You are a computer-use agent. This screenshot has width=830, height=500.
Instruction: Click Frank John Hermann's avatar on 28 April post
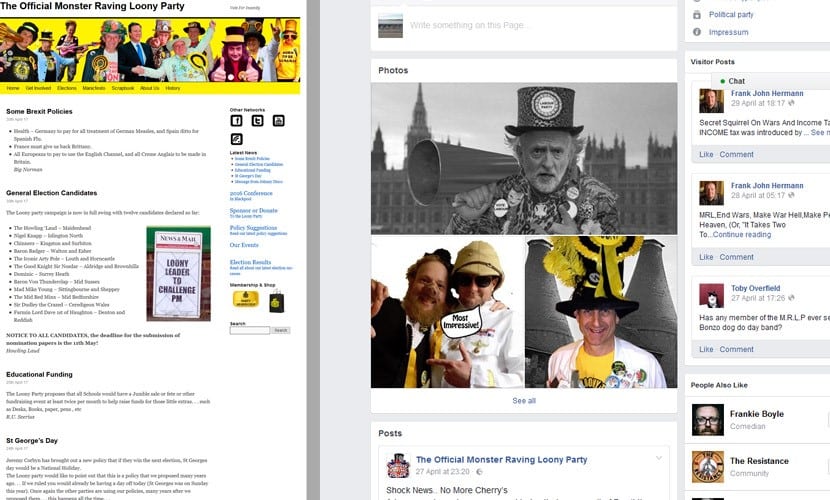click(711, 193)
